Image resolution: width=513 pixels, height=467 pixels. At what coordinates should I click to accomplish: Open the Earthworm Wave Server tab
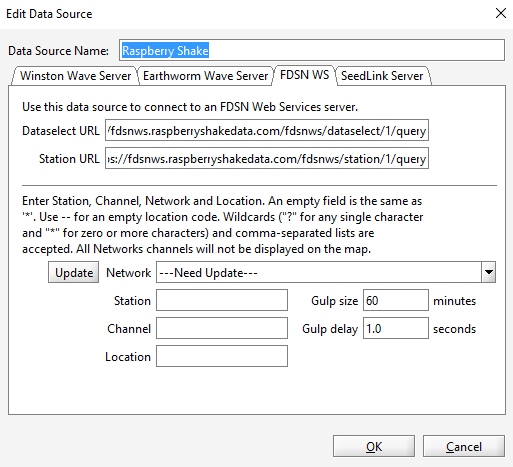205,76
